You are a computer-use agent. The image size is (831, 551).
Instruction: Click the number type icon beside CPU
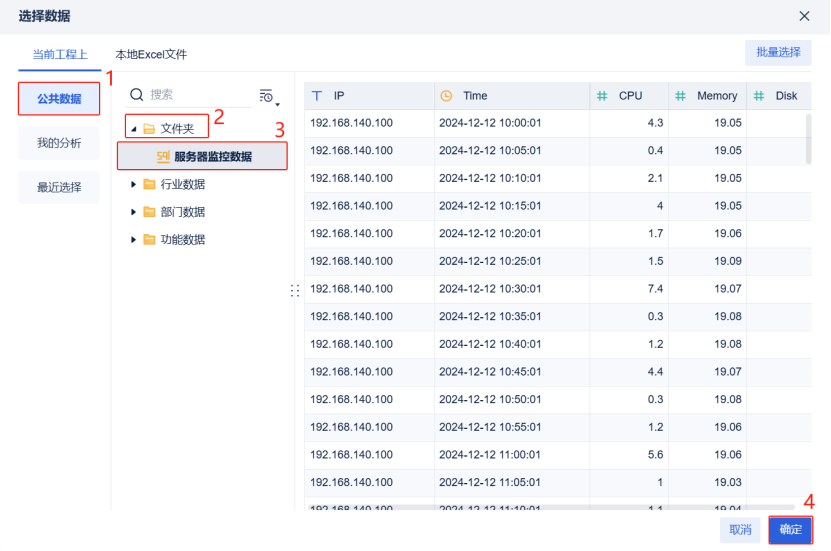(x=602, y=96)
